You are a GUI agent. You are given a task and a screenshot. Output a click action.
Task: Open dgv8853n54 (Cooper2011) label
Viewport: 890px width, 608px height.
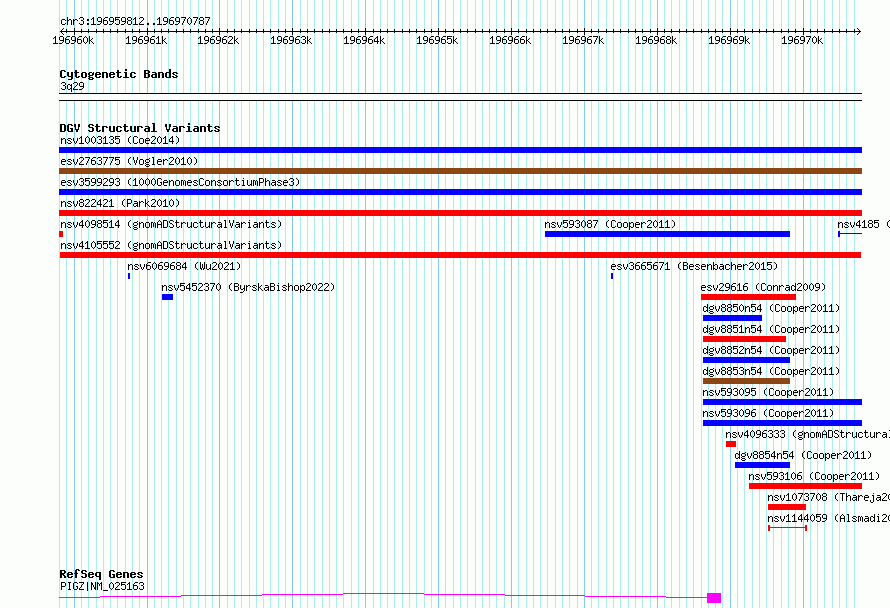click(771, 371)
